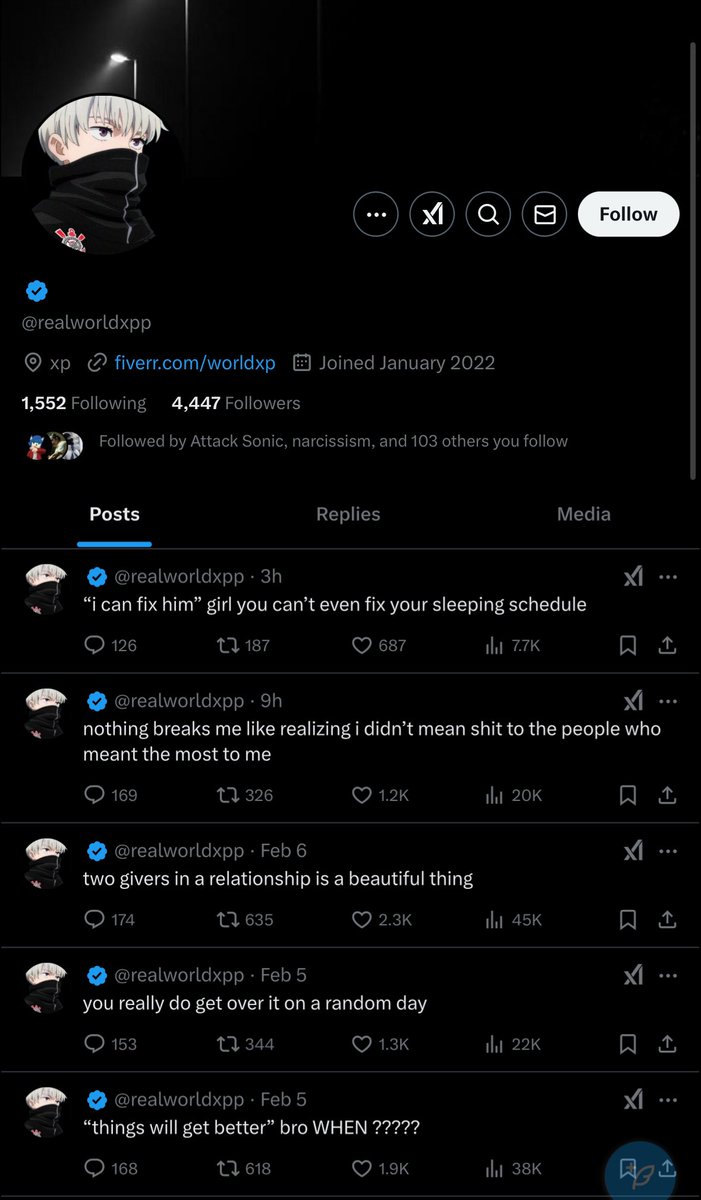Search this profile's posts

(488, 214)
